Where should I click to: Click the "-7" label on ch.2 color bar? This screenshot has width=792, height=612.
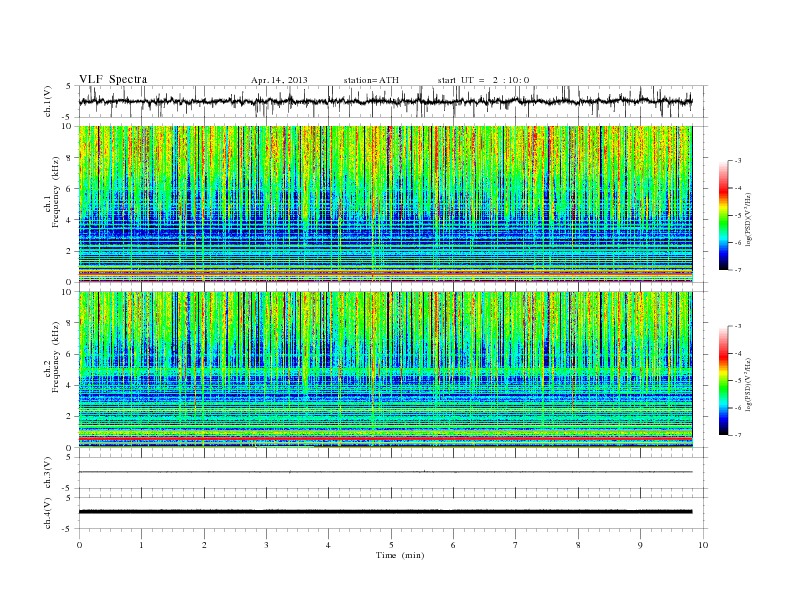coord(737,435)
